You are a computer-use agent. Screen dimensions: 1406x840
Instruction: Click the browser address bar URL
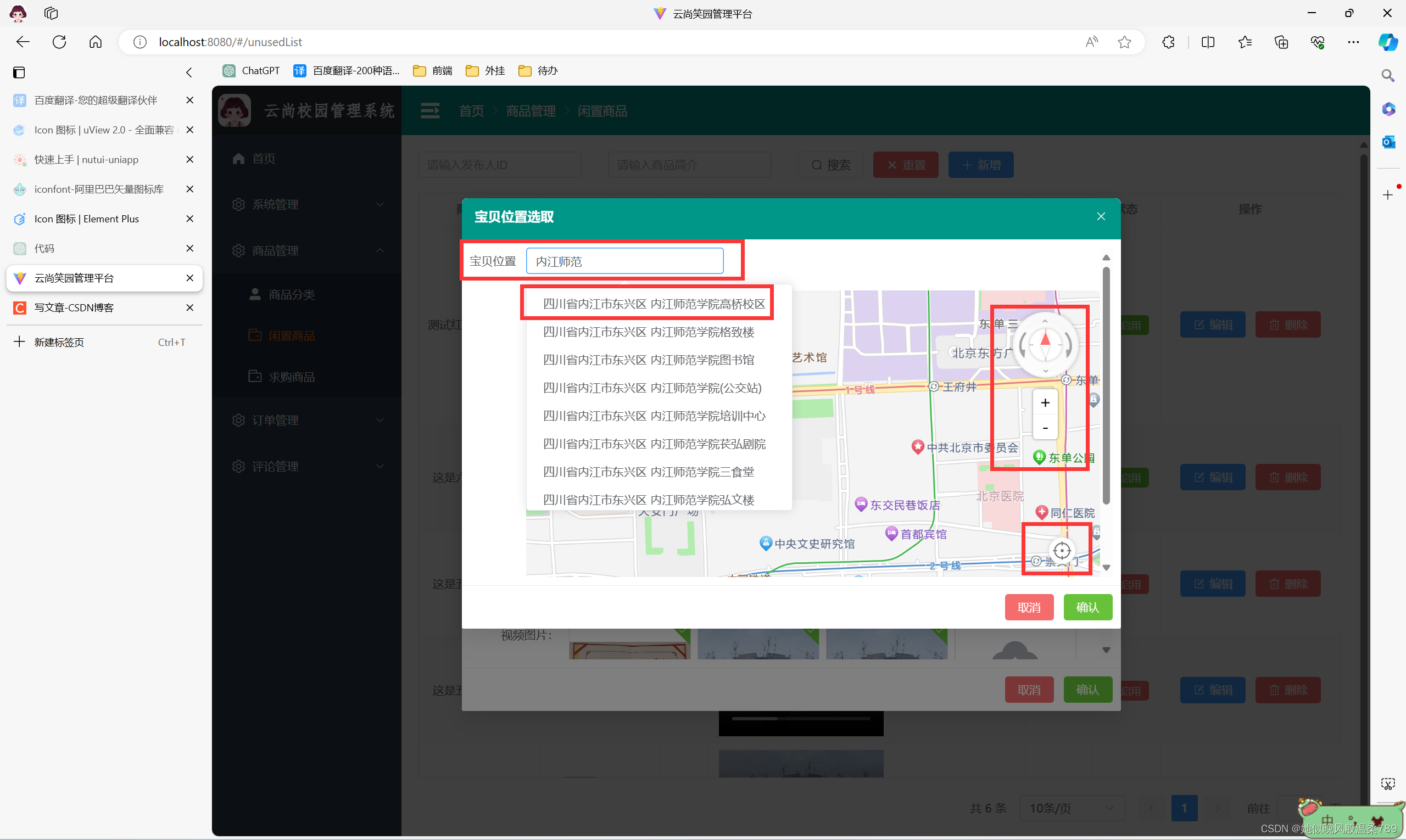(x=231, y=42)
